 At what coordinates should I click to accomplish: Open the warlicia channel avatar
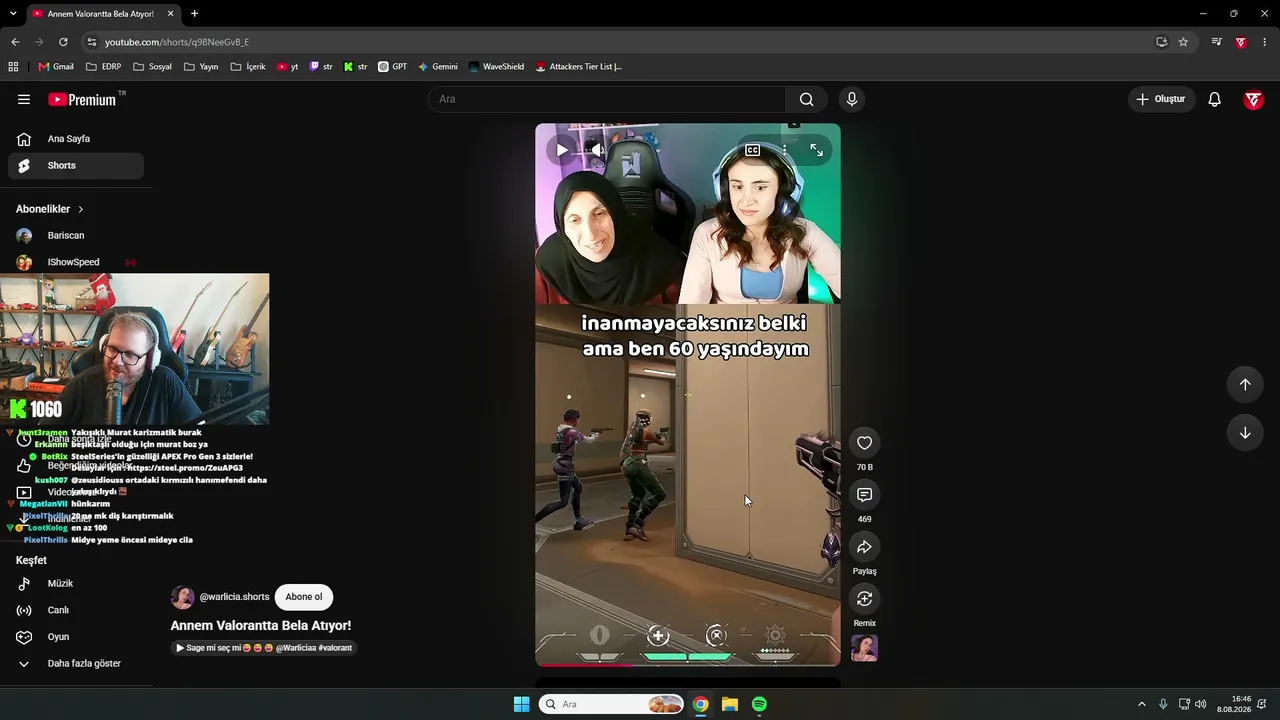pyautogui.click(x=182, y=597)
